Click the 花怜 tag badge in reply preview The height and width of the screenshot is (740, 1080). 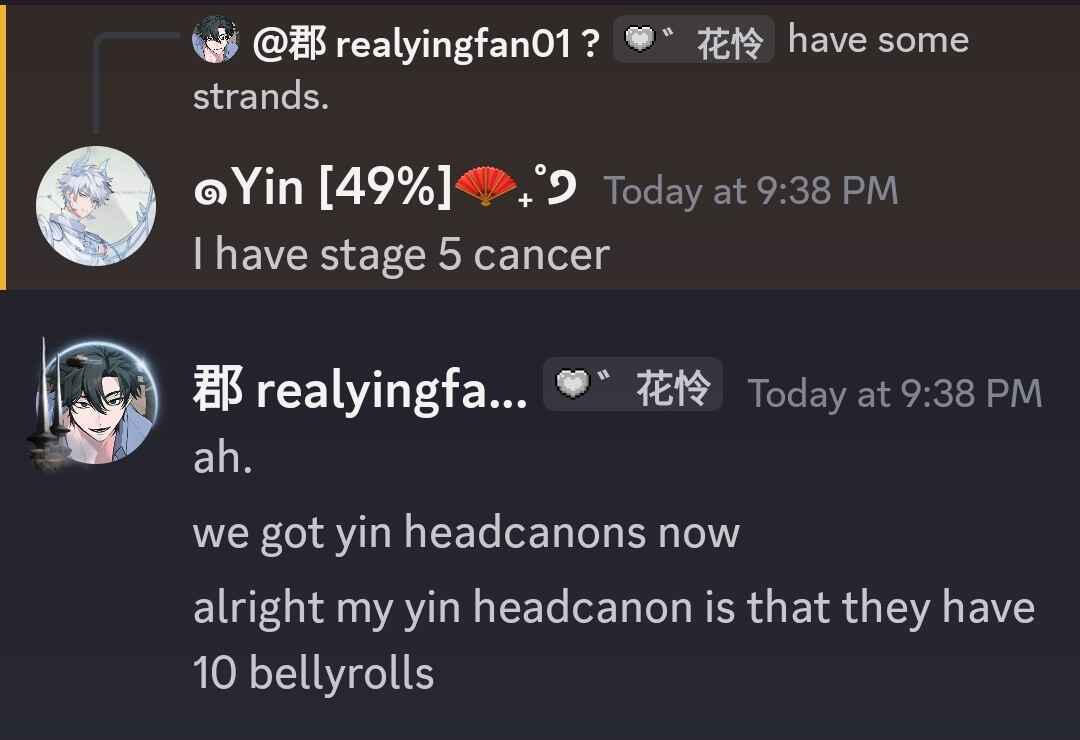(694, 39)
